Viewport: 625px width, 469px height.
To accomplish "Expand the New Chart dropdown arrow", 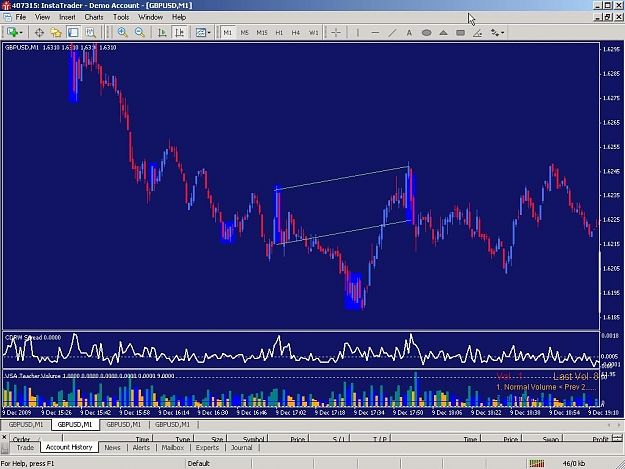I will (x=21, y=33).
